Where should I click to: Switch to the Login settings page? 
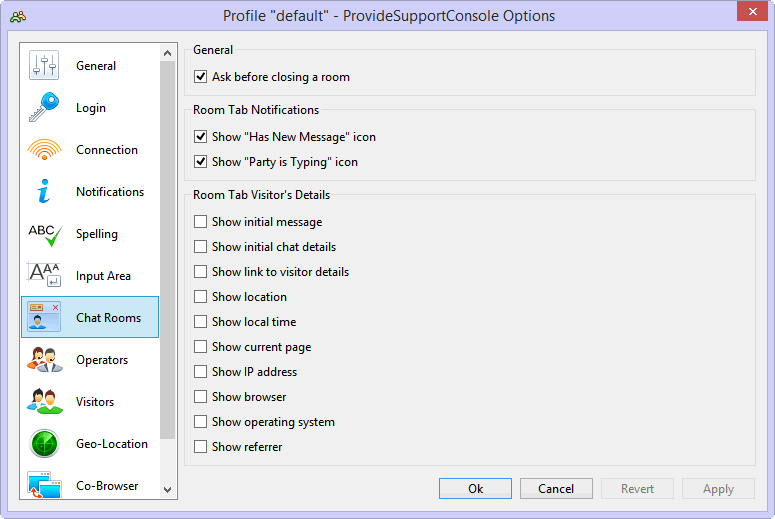tap(91, 108)
